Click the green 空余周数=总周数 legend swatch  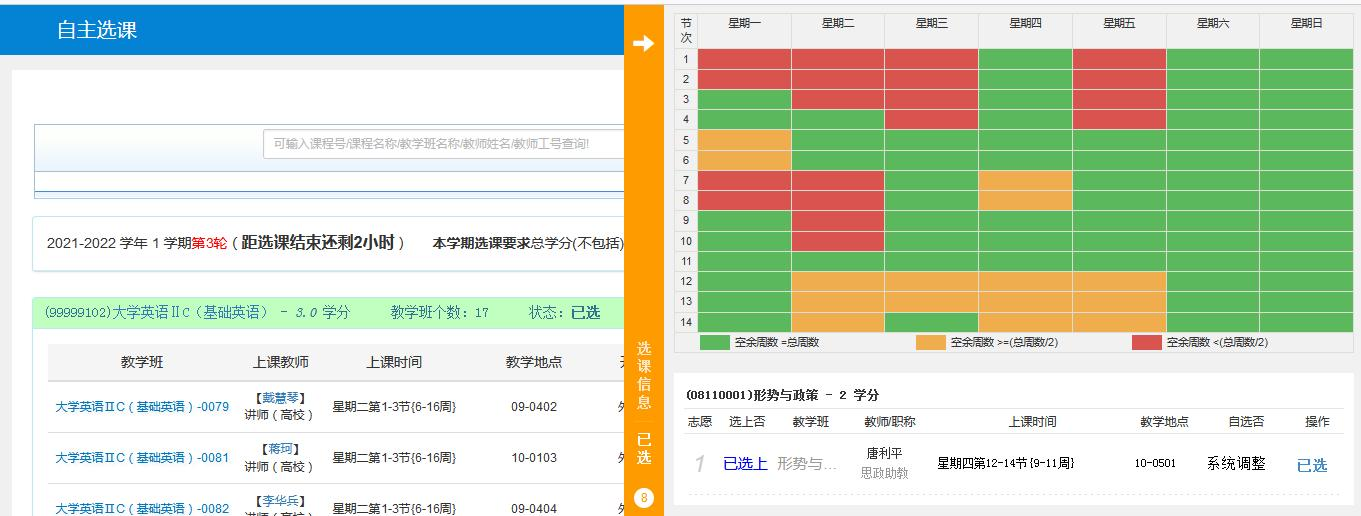coord(714,342)
